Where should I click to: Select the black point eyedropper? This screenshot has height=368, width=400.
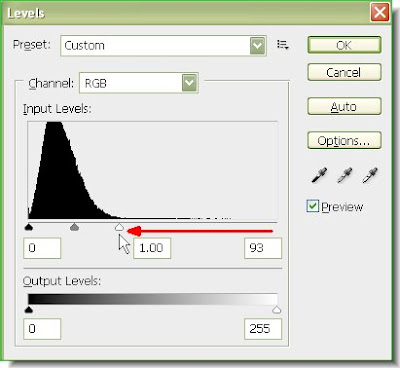(x=319, y=175)
